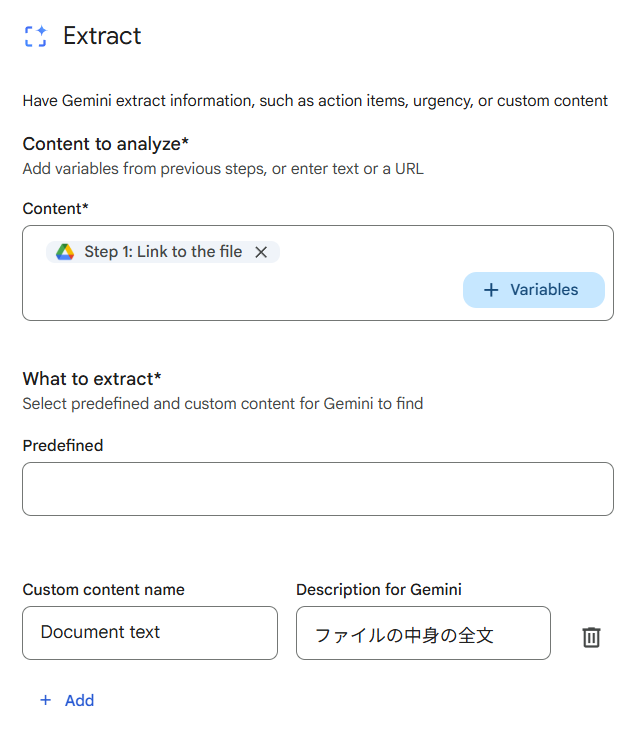Click the Google Drive icon in the variable chip

pos(65,252)
